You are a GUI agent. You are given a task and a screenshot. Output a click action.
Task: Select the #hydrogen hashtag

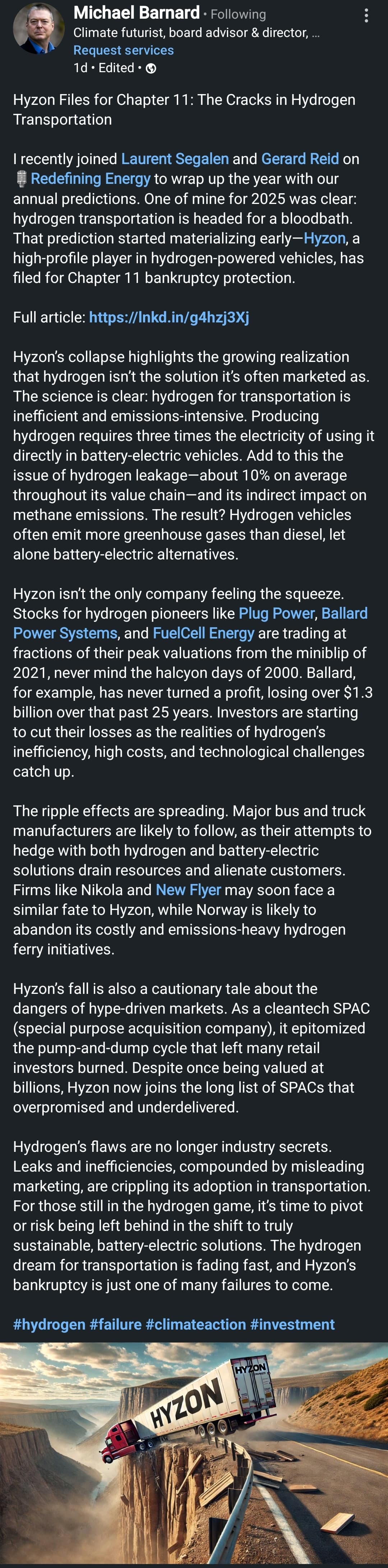[49, 1325]
